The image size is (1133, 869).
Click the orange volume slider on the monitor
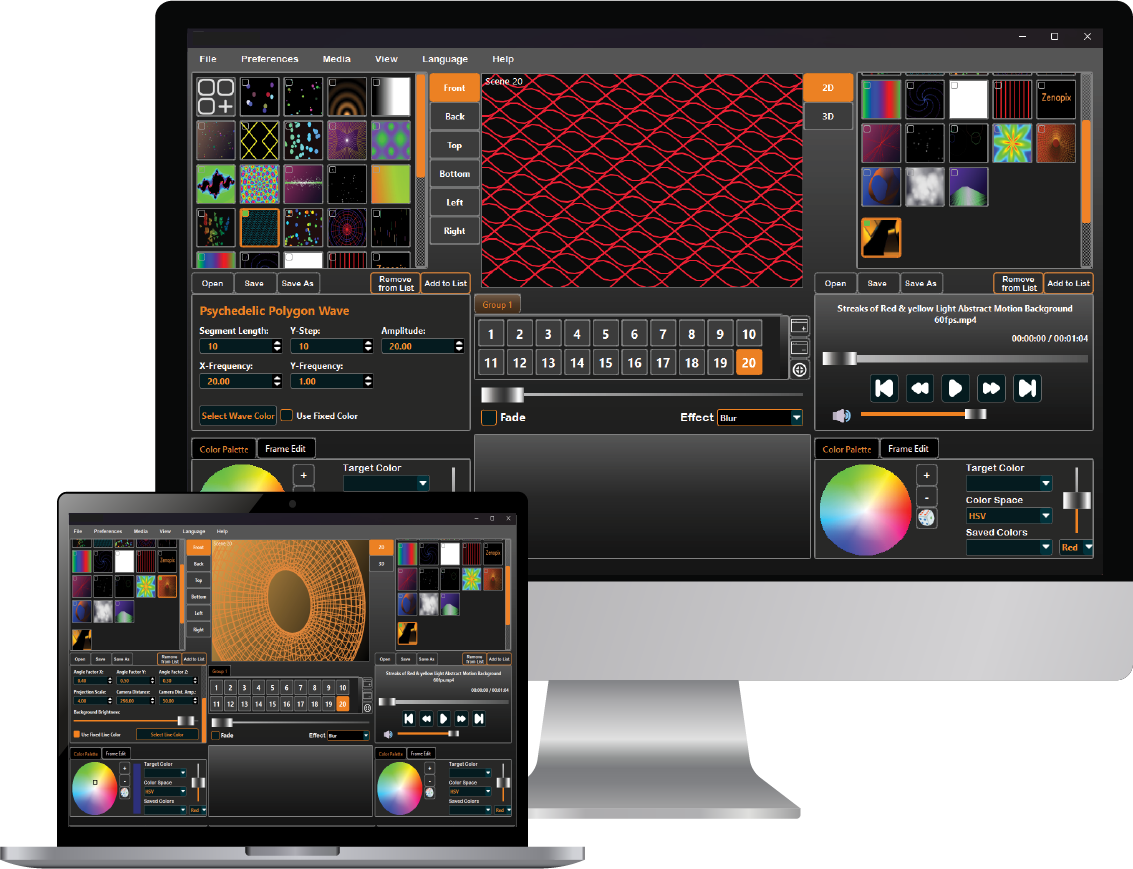[923, 414]
